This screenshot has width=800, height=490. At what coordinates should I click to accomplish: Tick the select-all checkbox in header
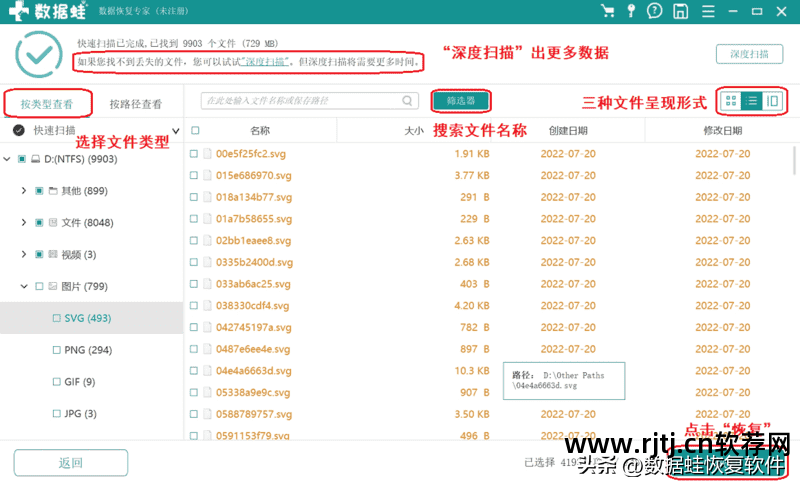coord(195,131)
